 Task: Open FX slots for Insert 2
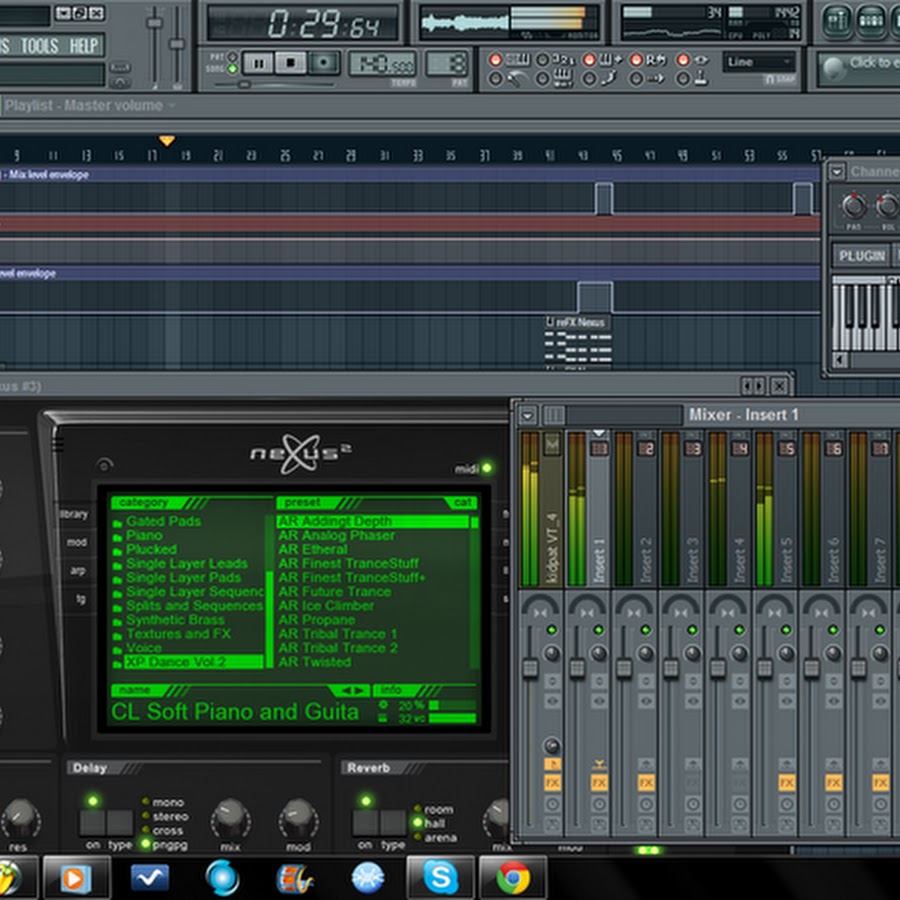tap(646, 782)
